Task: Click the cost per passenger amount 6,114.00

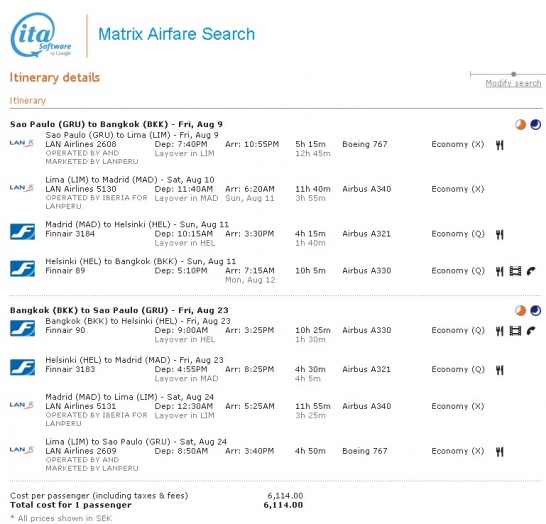Action: 285,496
